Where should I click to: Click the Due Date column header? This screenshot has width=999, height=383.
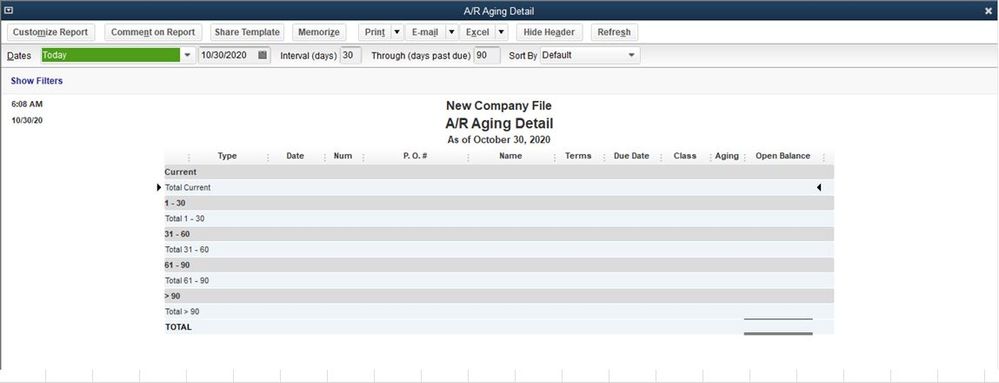click(631, 156)
